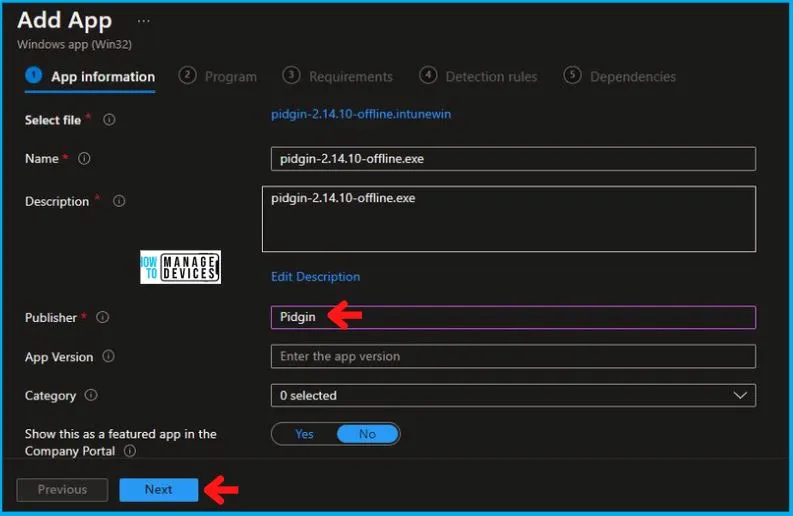This screenshot has width=793, height=516.
Task: Click into the App Version field
Action: pyautogui.click(x=513, y=357)
